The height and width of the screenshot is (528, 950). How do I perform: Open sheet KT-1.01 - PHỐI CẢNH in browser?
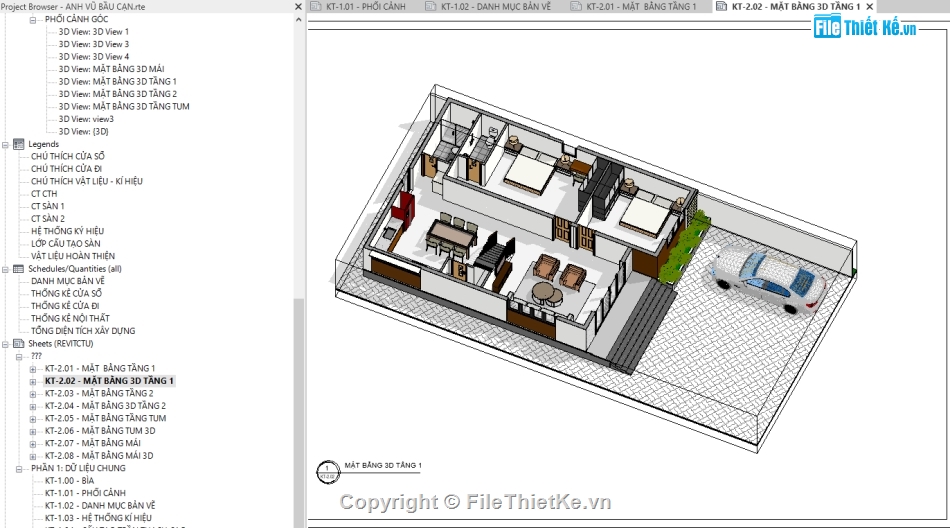[x=85, y=493]
